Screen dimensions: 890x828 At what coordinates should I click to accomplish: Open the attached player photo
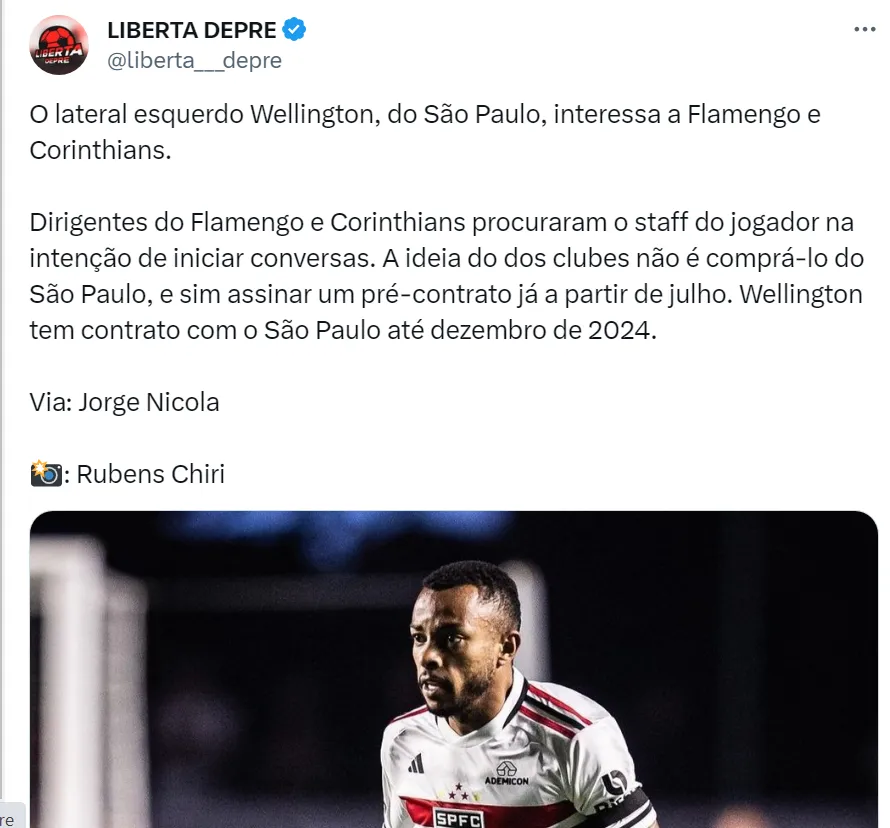click(454, 669)
